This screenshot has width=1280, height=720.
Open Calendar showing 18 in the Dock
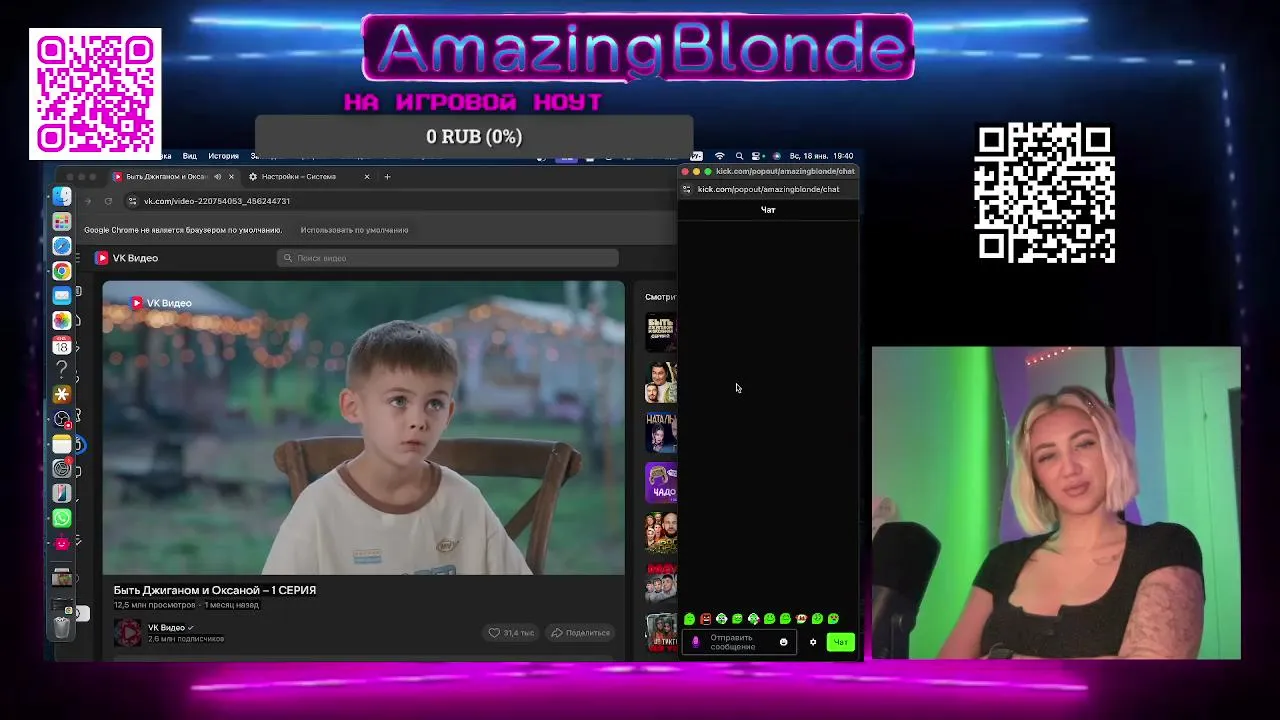click(62, 345)
